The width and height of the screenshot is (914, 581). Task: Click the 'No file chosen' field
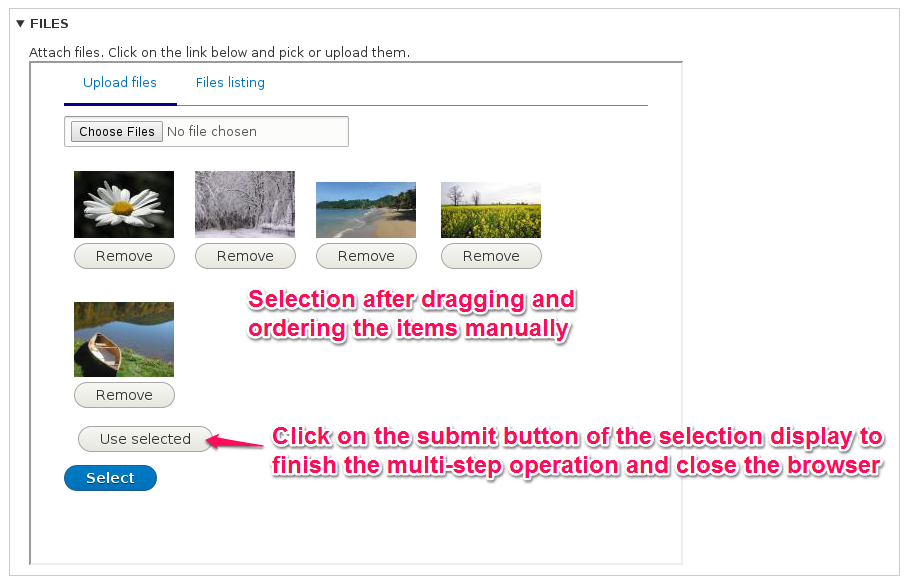click(x=212, y=132)
